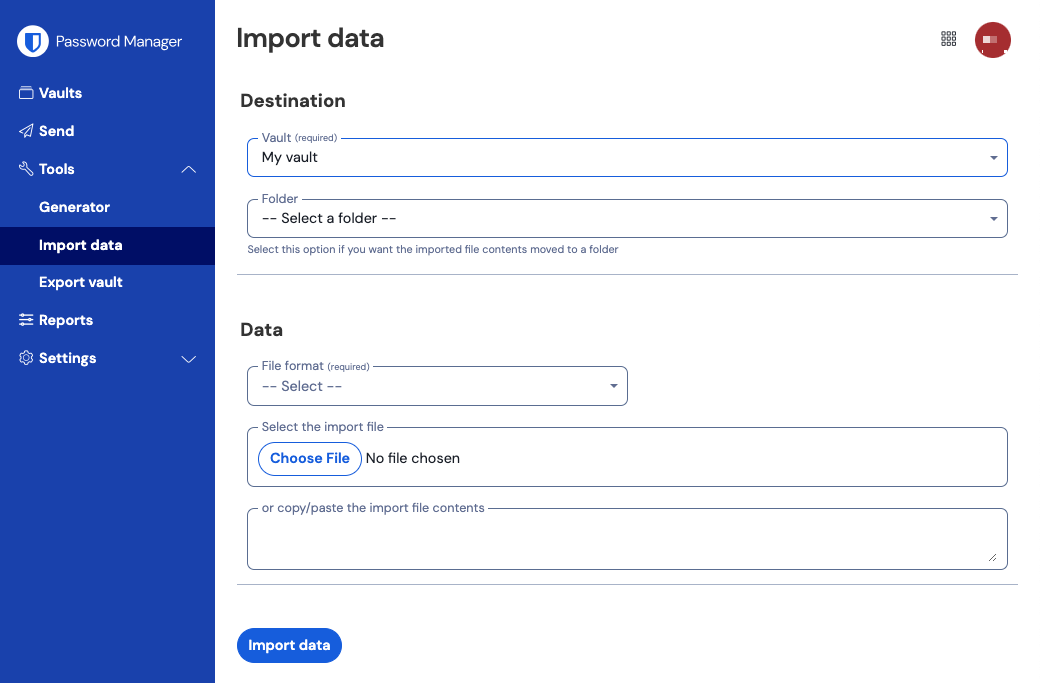Screen dimensions: 1040x683
Task: Open Reports using its list icon
Action: pyautogui.click(x=26, y=319)
